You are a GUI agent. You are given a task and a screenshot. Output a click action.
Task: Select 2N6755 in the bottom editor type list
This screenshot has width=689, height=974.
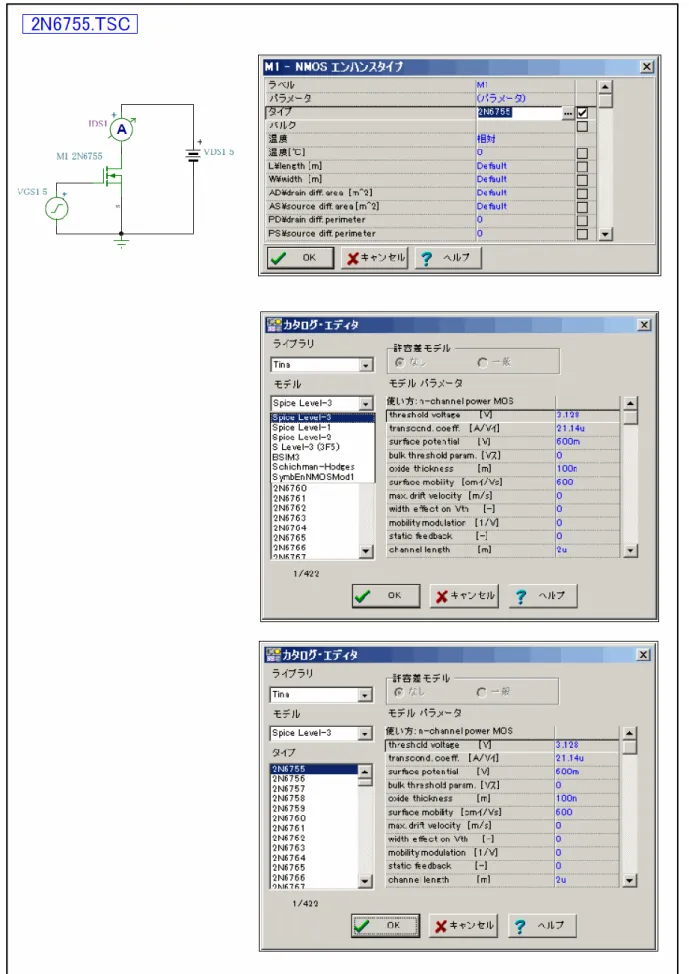coord(314,769)
